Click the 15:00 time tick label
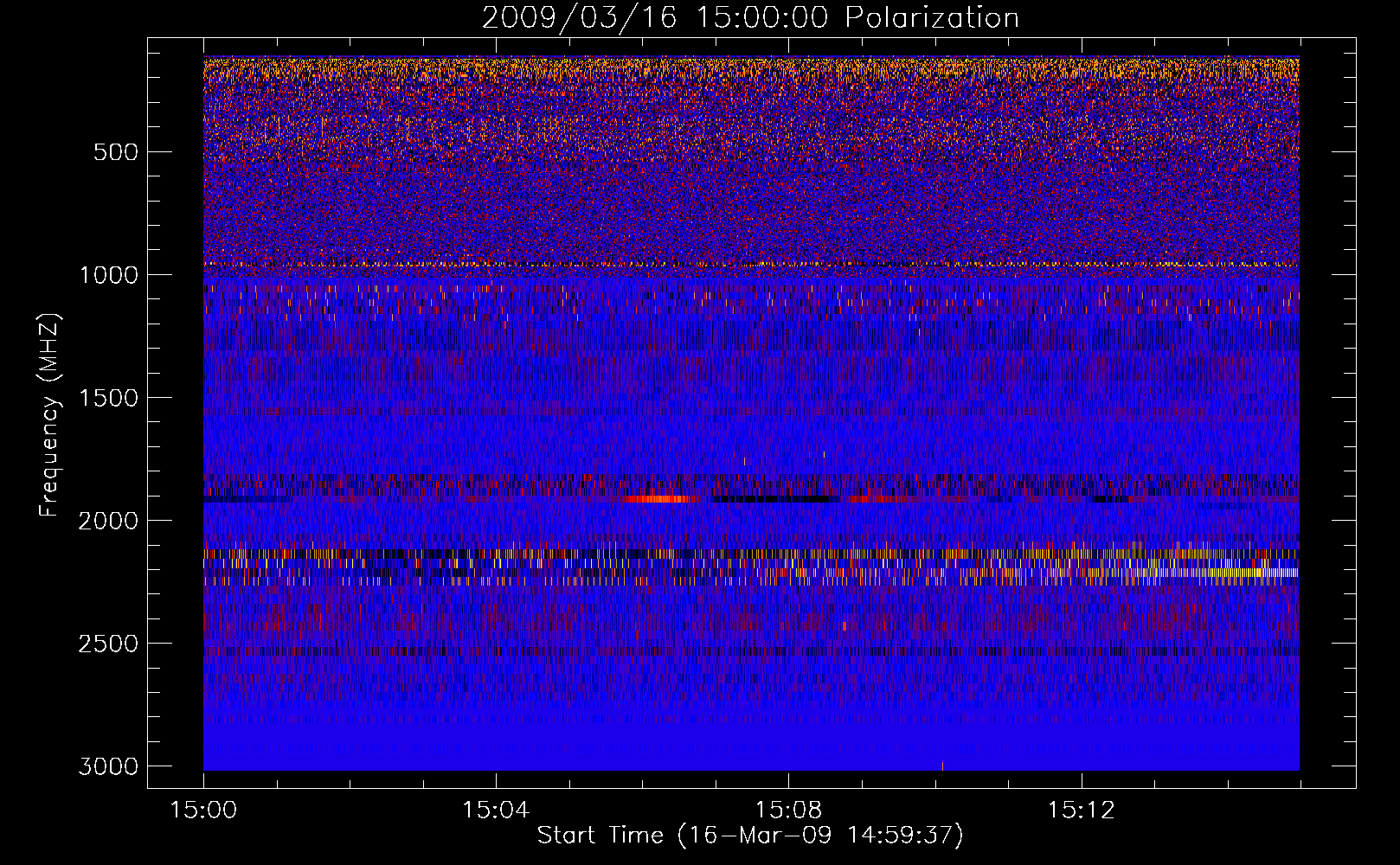 click(x=203, y=811)
